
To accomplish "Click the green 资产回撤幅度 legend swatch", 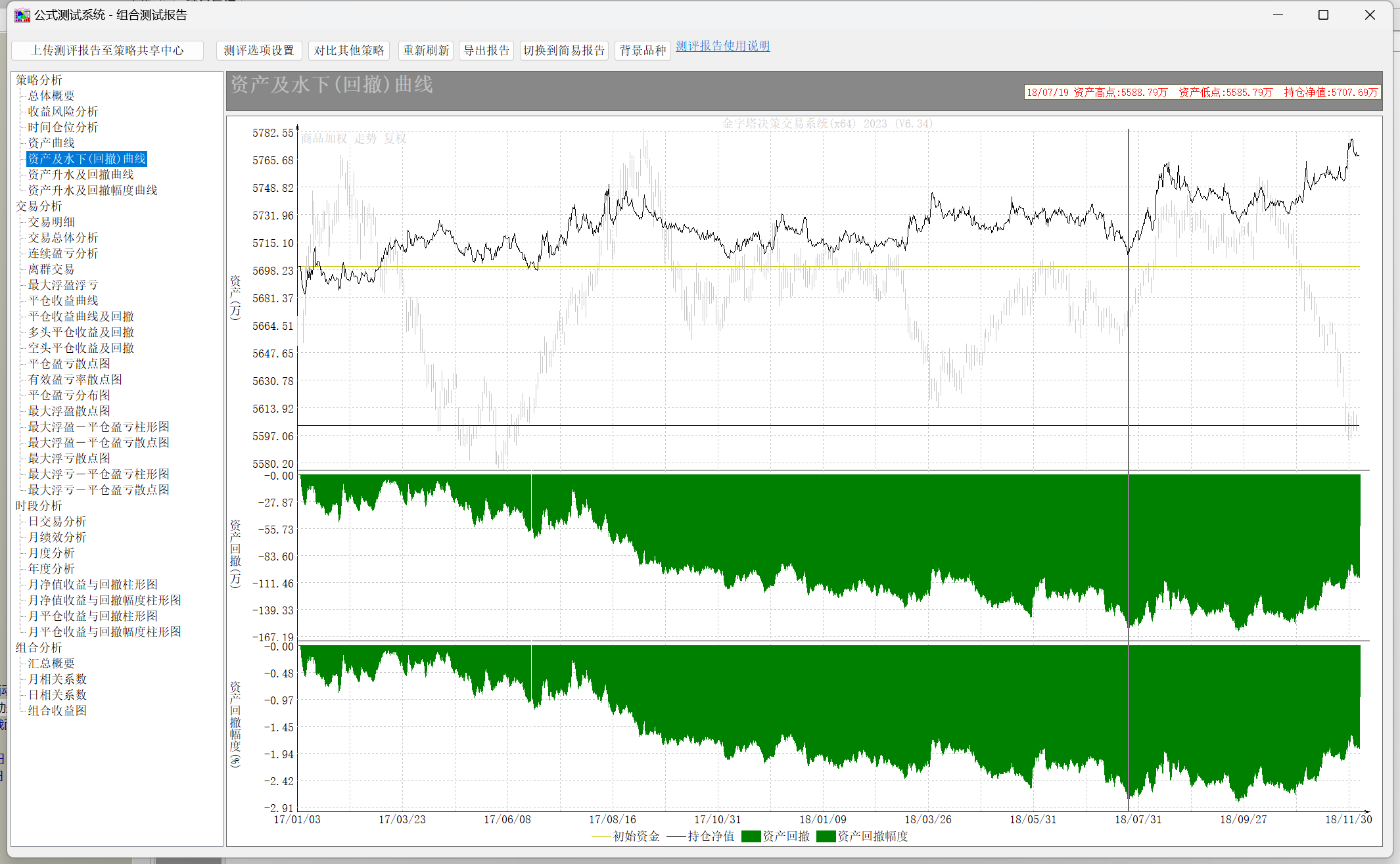I will pos(826,836).
